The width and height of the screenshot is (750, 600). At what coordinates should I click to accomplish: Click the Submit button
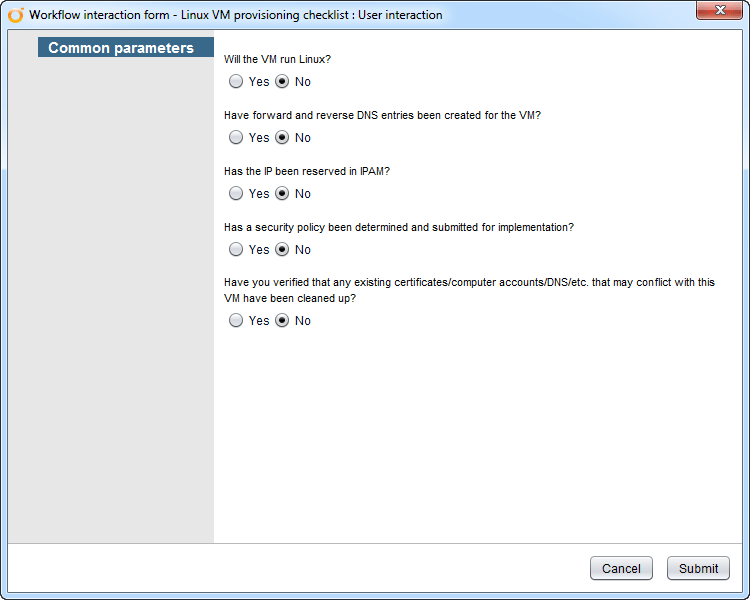698,568
